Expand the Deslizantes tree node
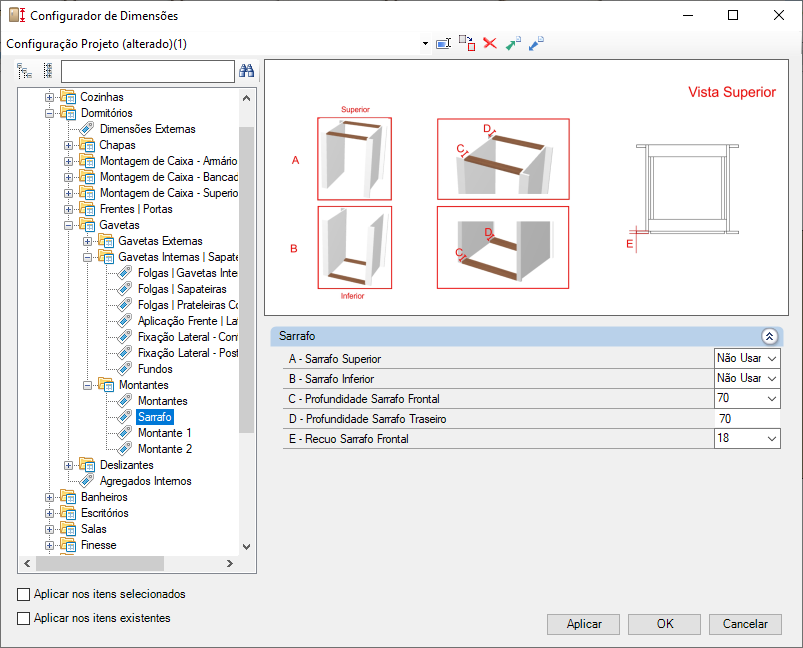Screen dimensions: 803x648 click(68, 465)
